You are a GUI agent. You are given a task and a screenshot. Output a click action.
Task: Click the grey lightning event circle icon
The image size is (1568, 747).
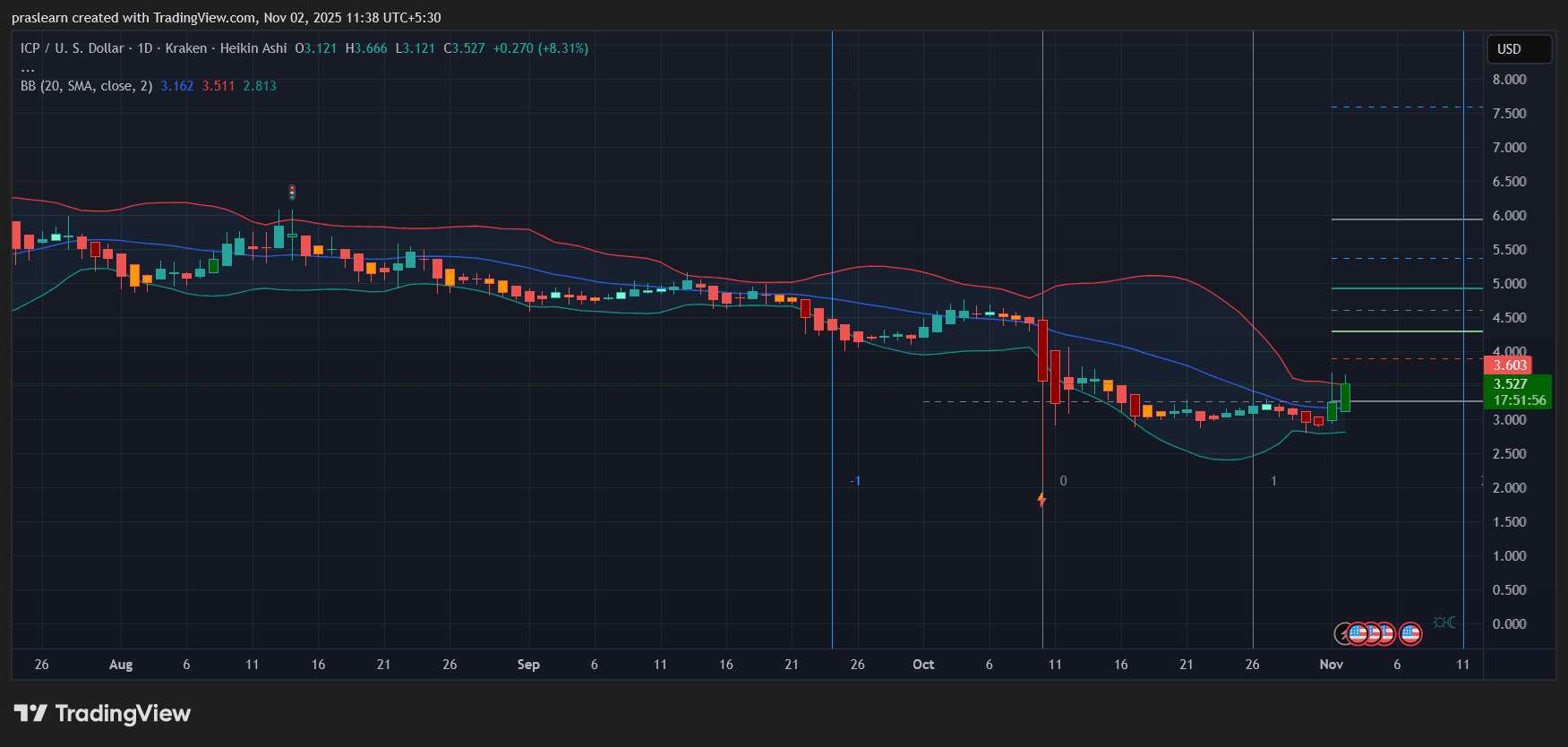point(1343,634)
